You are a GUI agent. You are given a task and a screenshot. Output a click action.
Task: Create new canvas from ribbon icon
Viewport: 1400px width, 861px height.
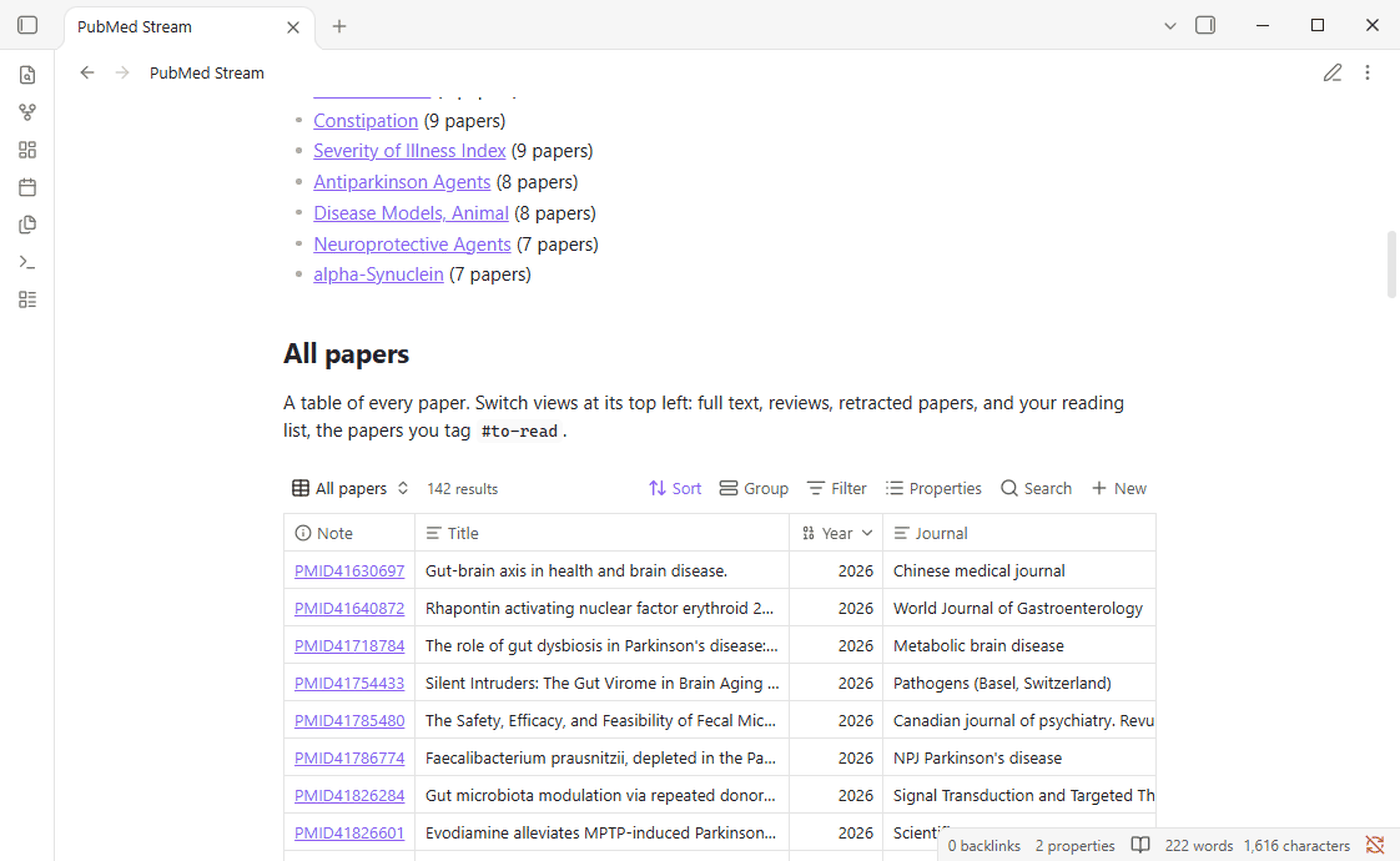27,150
